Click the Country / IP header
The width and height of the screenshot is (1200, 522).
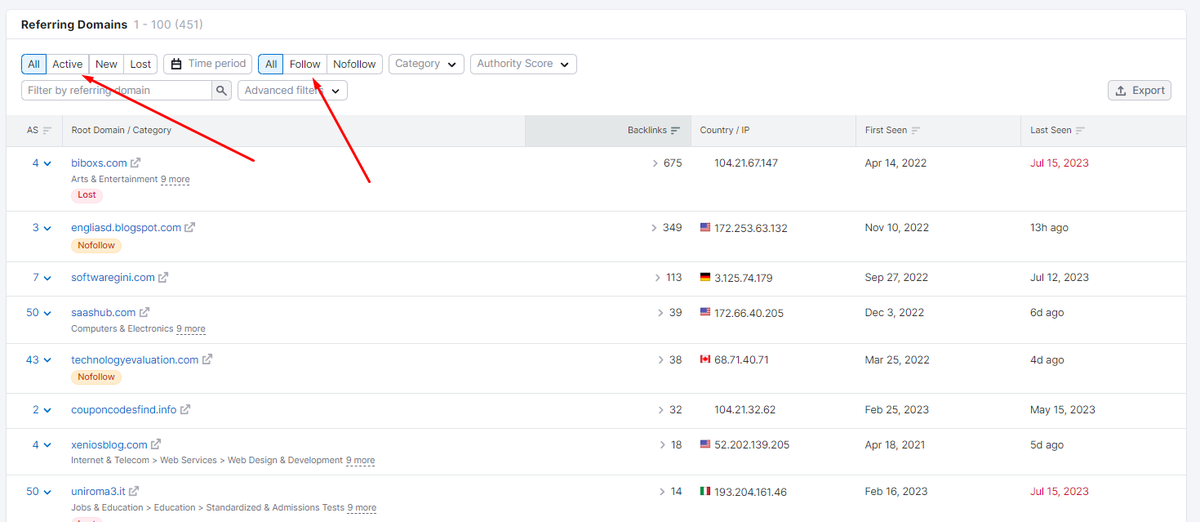click(x=725, y=130)
